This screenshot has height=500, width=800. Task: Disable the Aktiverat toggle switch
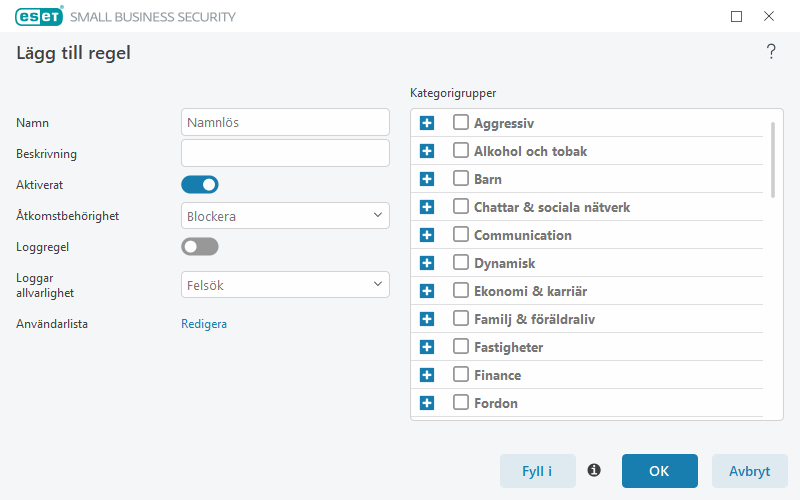200,185
